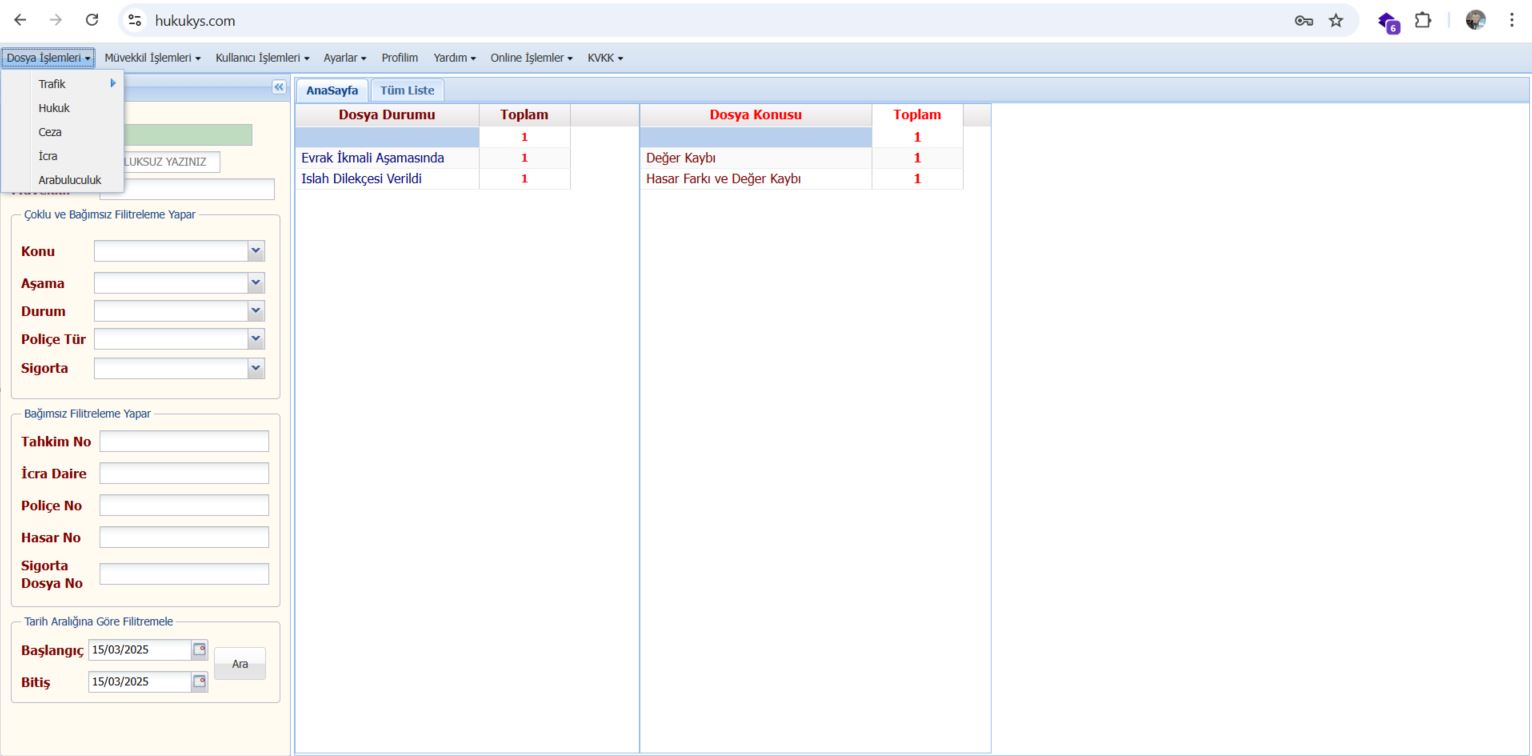Select Trafik from the Dosya İşlemleri menu
The width and height of the screenshot is (1532, 756).
click(52, 84)
